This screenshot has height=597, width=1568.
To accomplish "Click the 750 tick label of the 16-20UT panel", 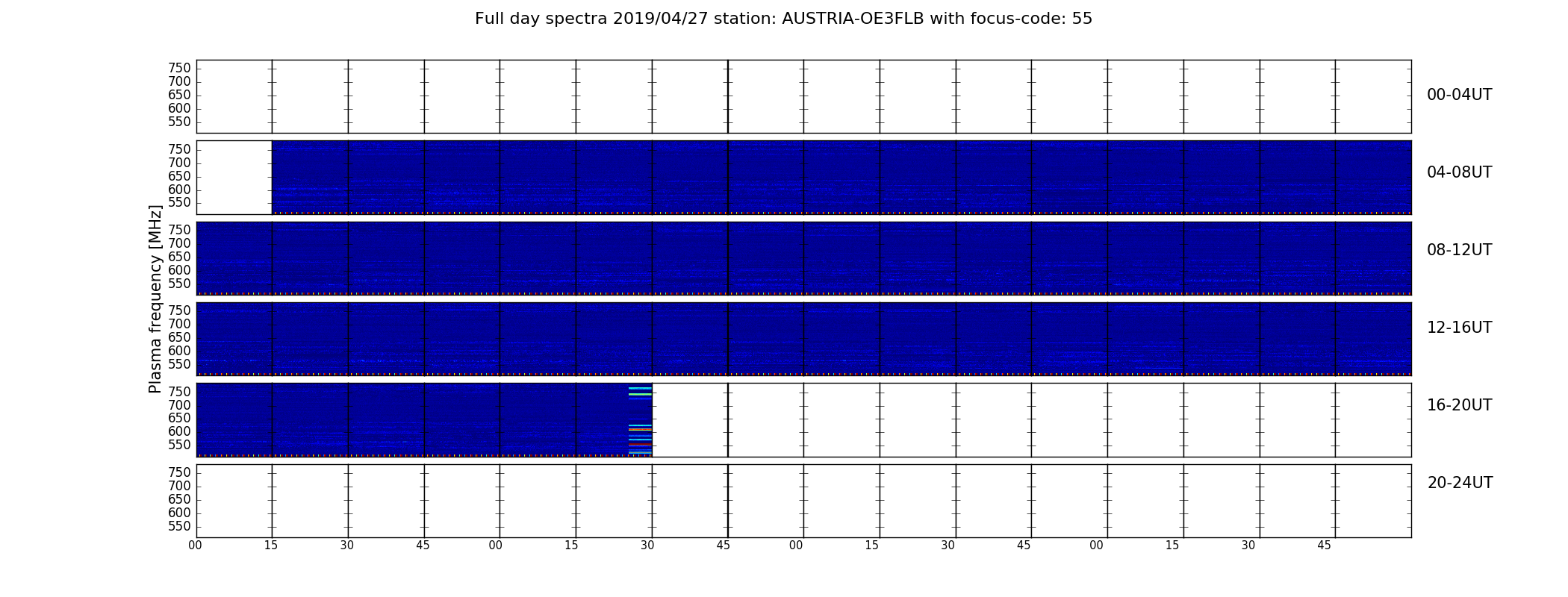I will [179, 392].
